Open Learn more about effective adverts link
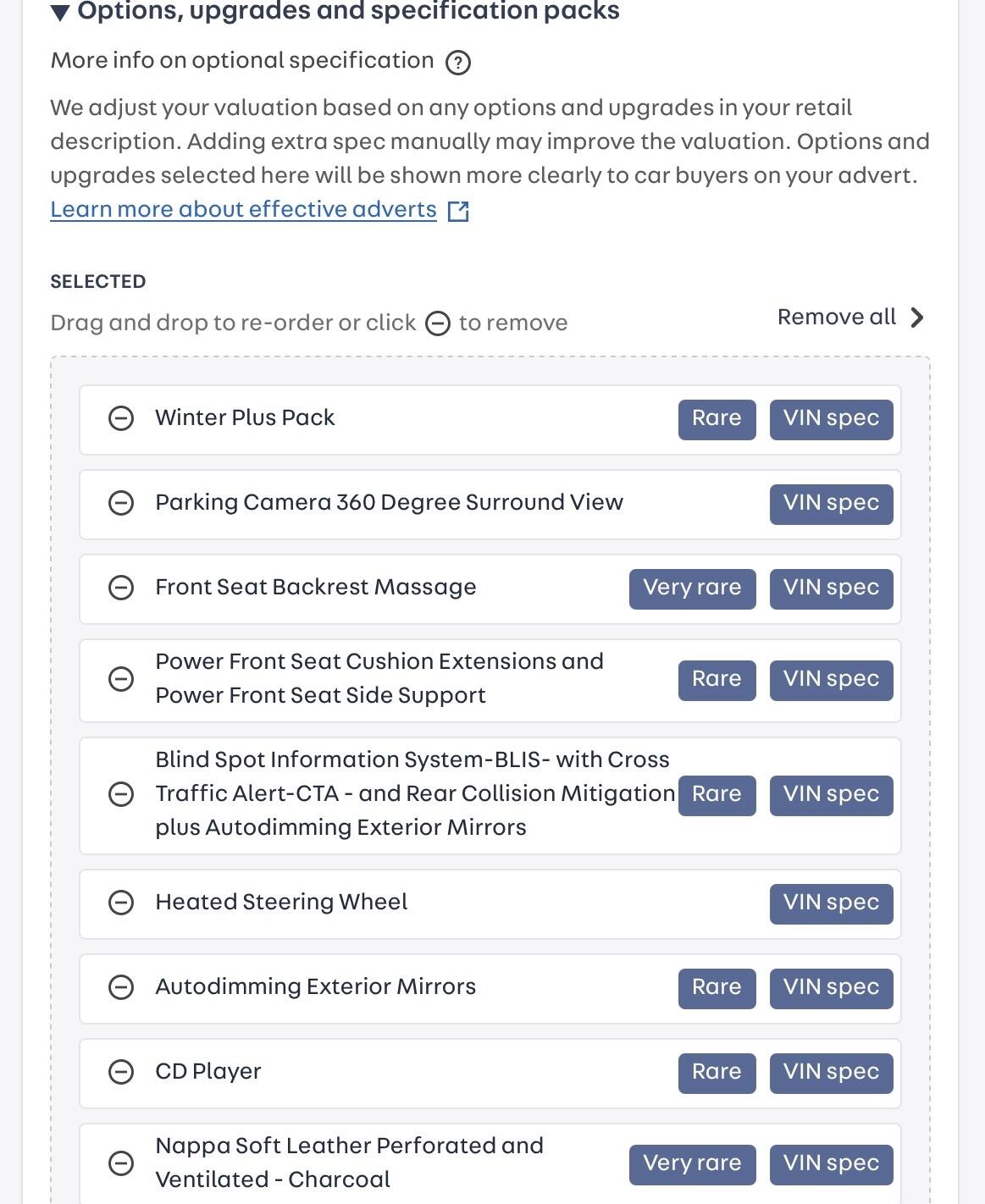Image resolution: width=985 pixels, height=1204 pixels. tap(243, 209)
